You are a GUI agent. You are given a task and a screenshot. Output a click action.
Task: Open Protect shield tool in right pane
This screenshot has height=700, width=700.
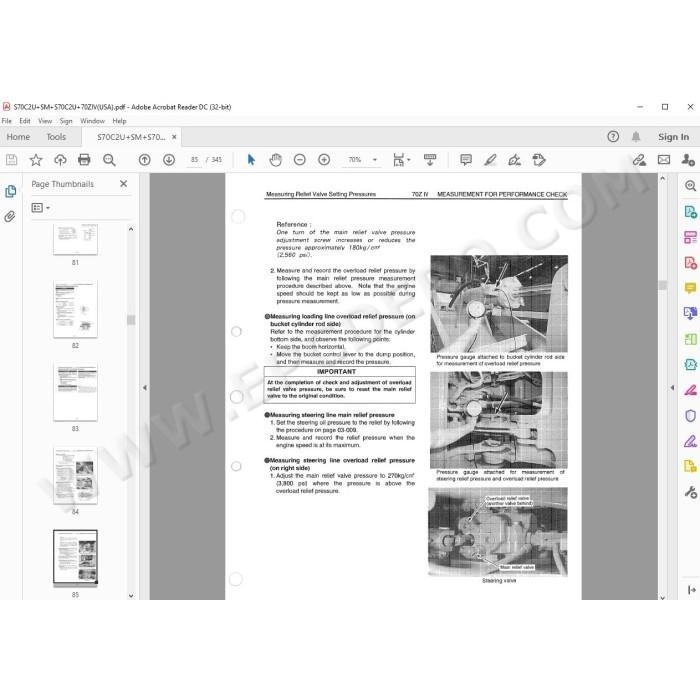coord(690,416)
